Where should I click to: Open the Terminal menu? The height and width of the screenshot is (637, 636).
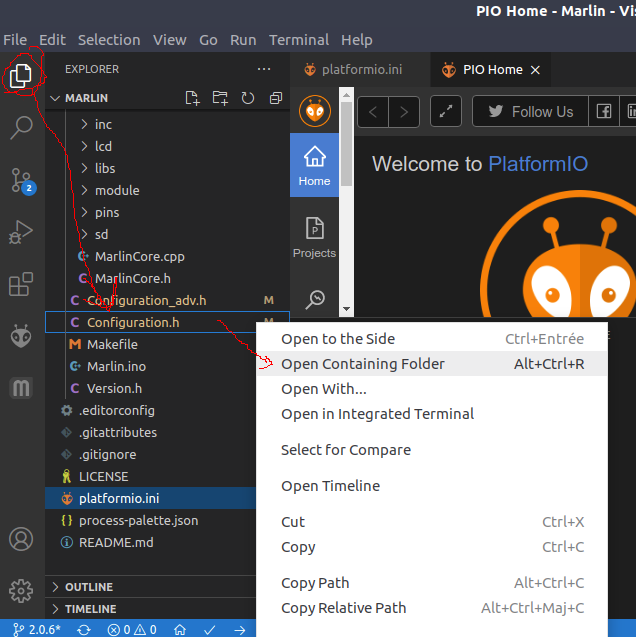pyautogui.click(x=299, y=40)
